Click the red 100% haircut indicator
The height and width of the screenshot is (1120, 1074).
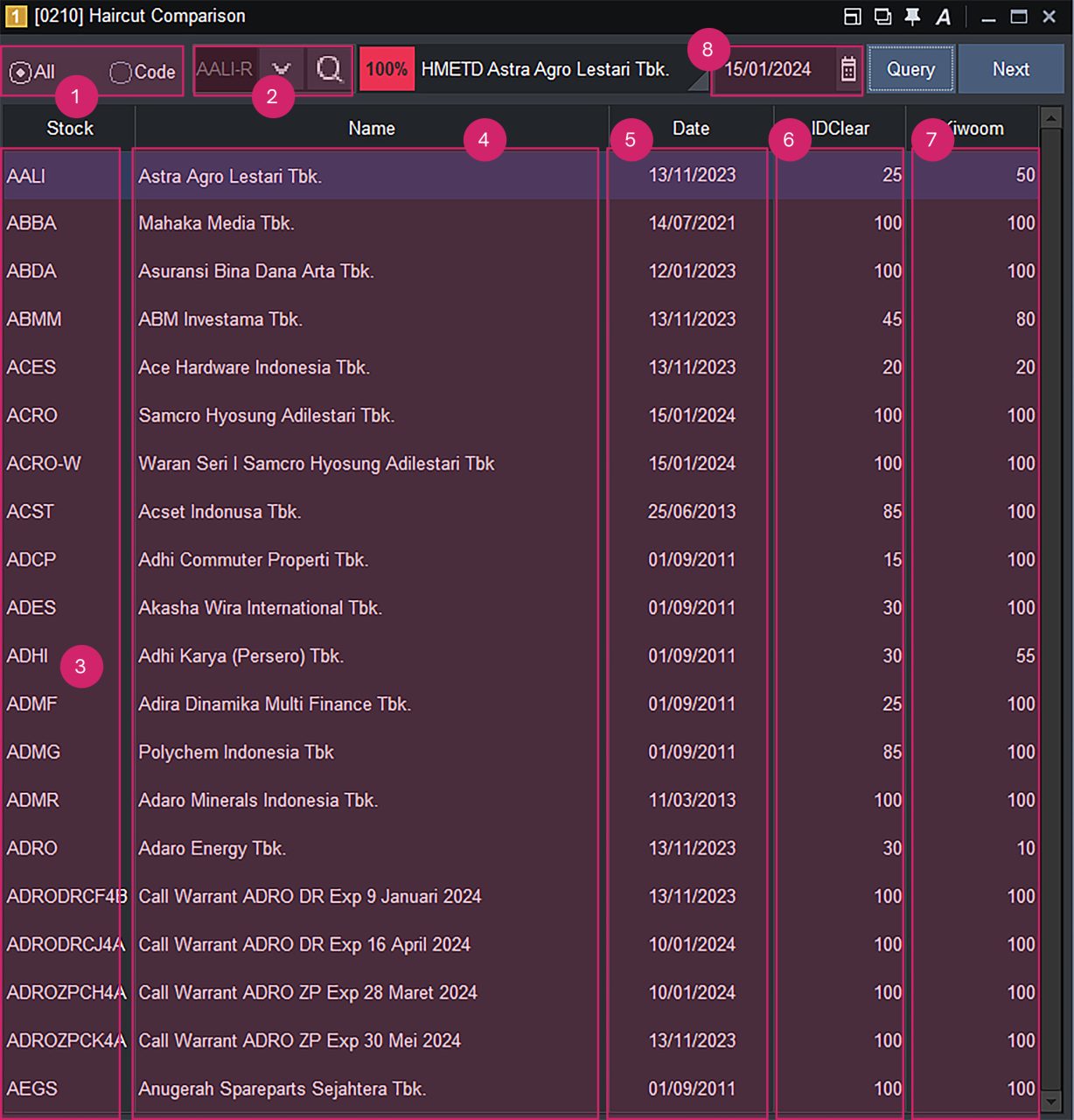386,69
